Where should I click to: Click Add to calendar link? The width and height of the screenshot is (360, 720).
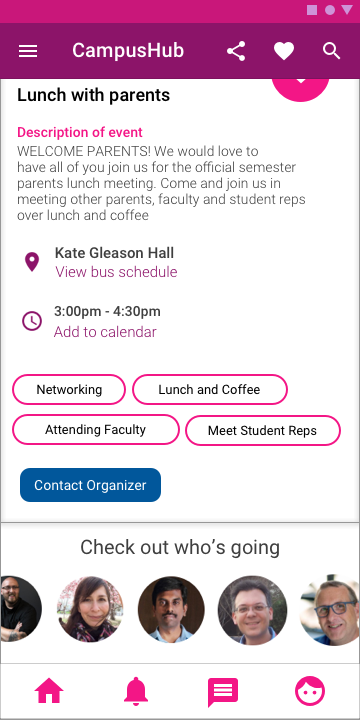(x=105, y=332)
